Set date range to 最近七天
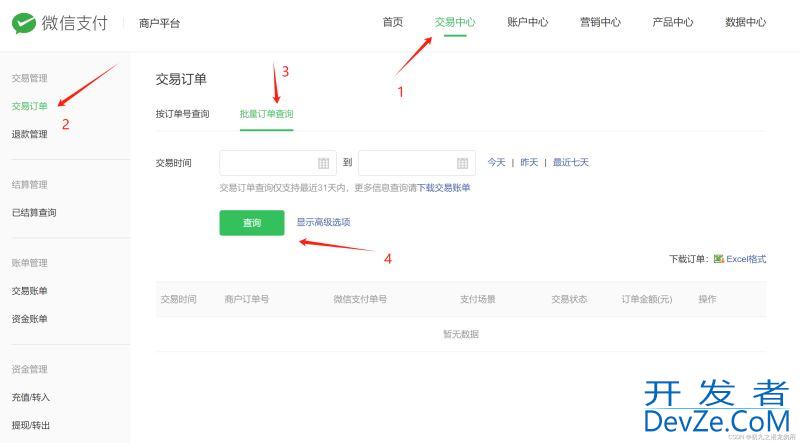800x443 pixels. (571, 162)
